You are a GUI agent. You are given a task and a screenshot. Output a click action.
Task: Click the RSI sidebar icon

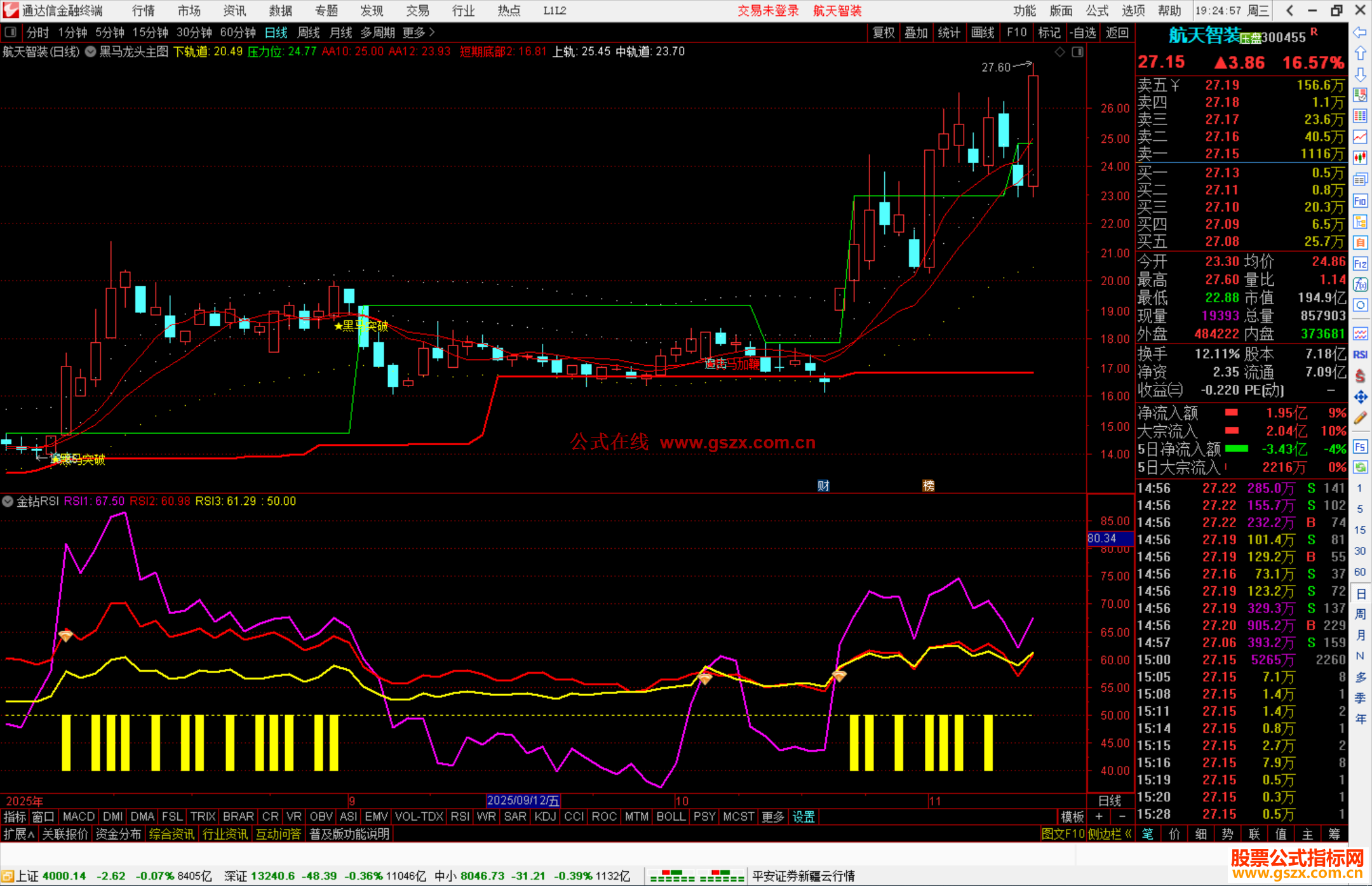pyautogui.click(x=1360, y=354)
